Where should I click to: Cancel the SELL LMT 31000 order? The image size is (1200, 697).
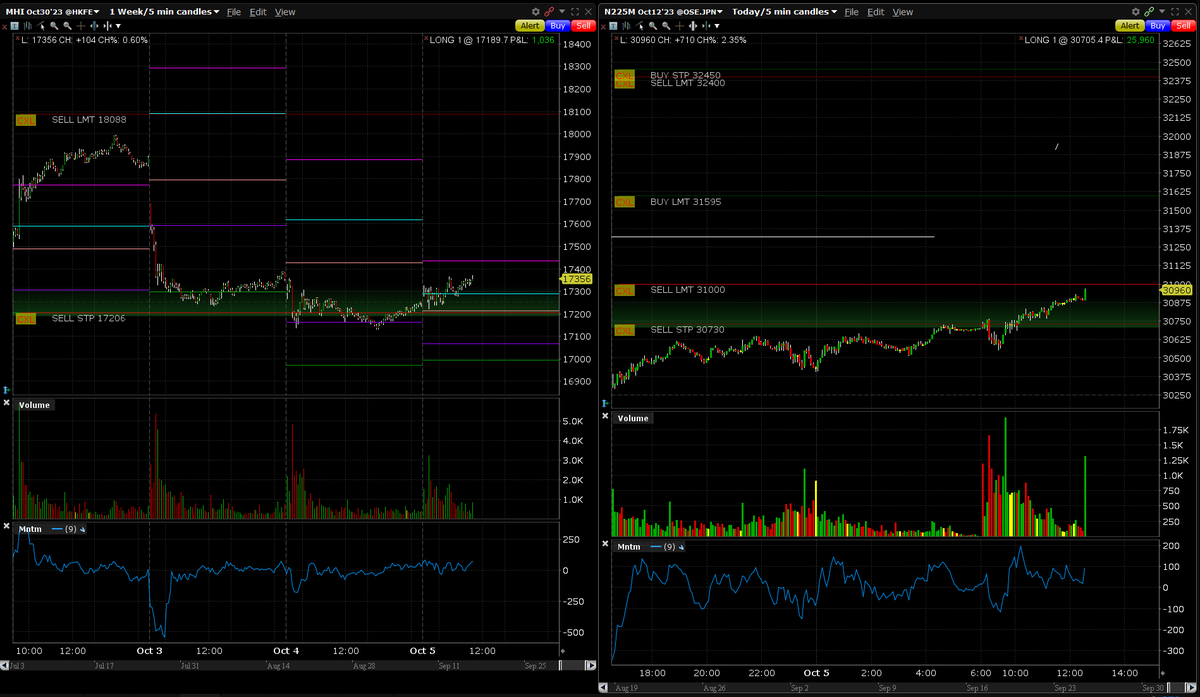[x=624, y=290]
